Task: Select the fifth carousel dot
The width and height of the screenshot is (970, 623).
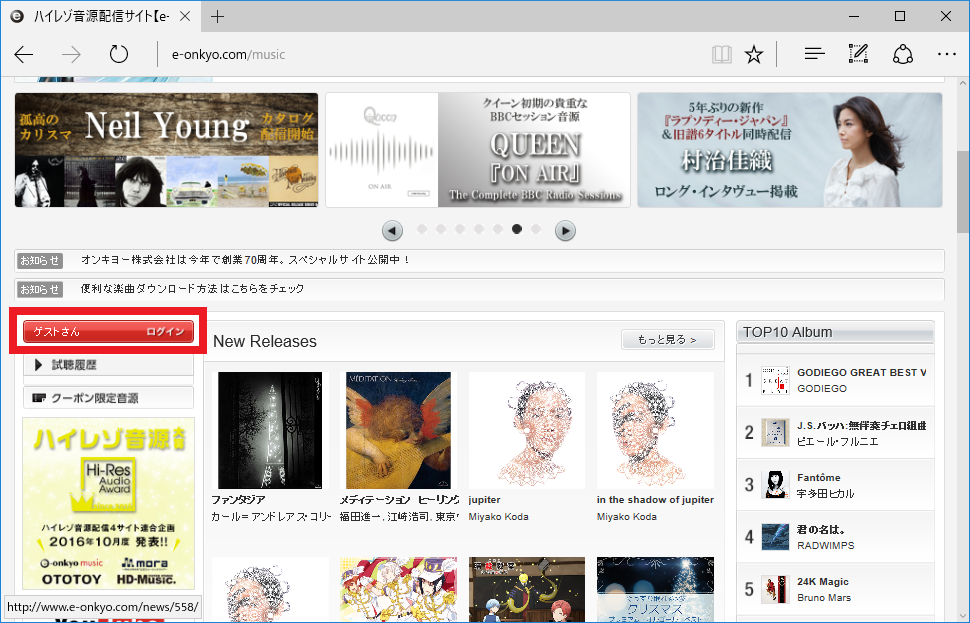Action: tap(498, 229)
